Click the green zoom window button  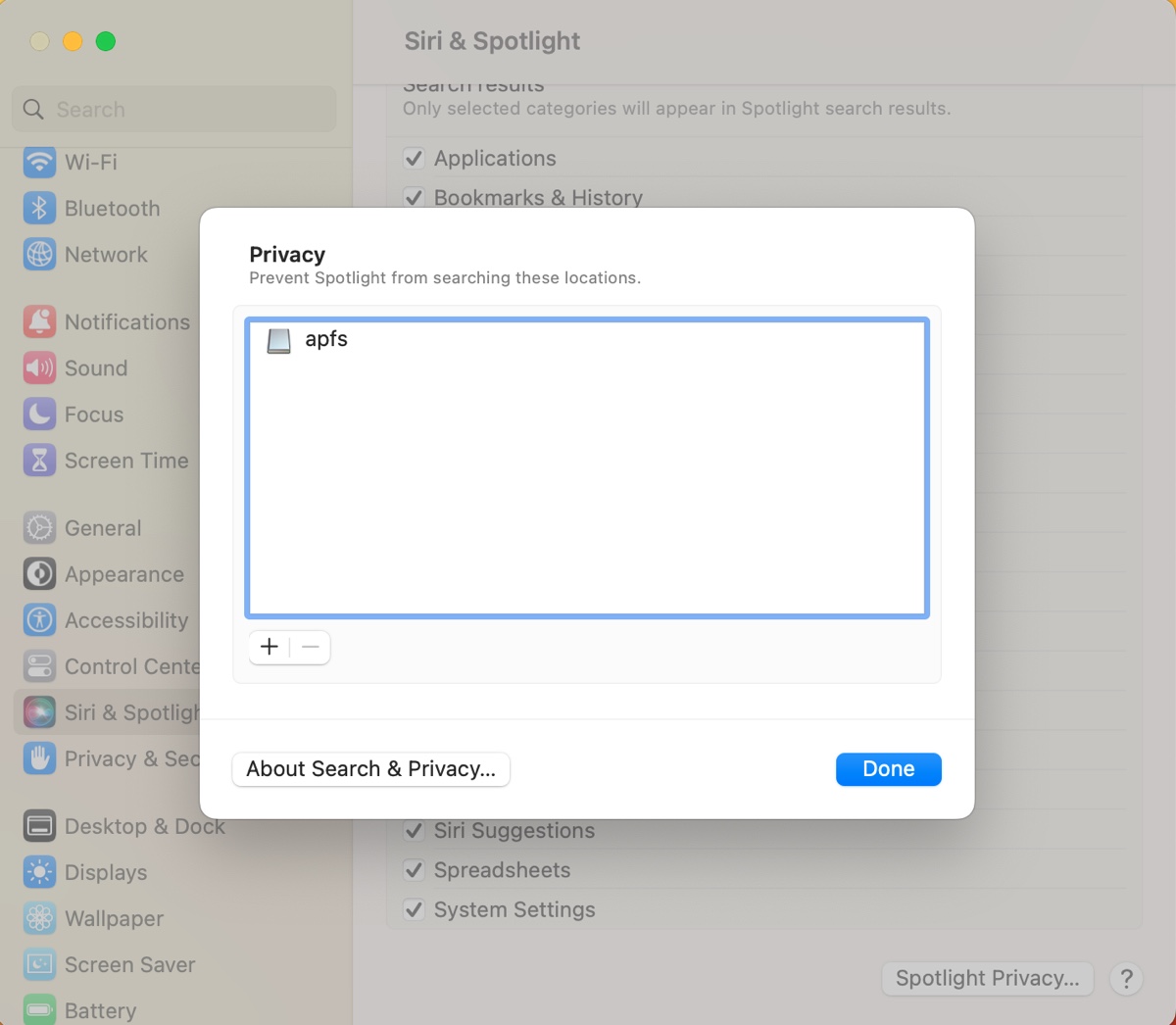point(106,41)
